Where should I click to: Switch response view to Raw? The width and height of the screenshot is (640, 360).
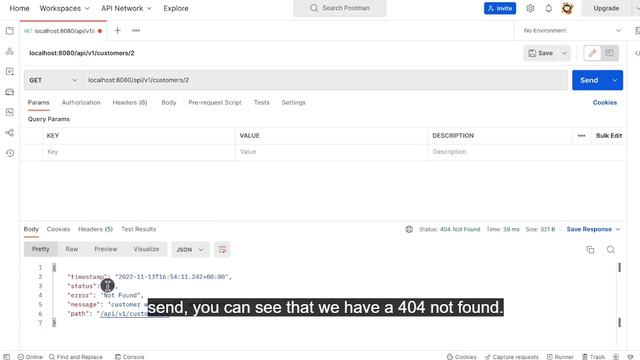[x=72, y=249]
